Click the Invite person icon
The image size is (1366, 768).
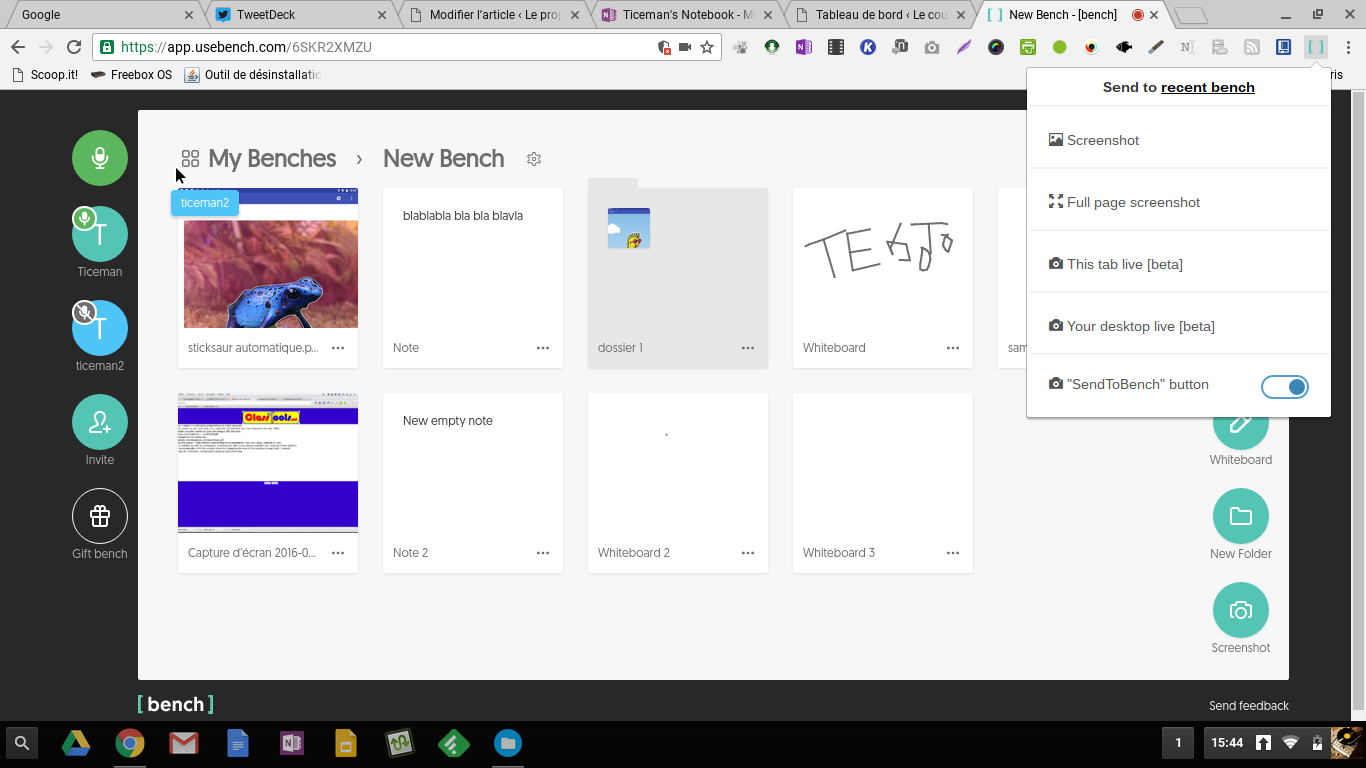[x=100, y=422]
